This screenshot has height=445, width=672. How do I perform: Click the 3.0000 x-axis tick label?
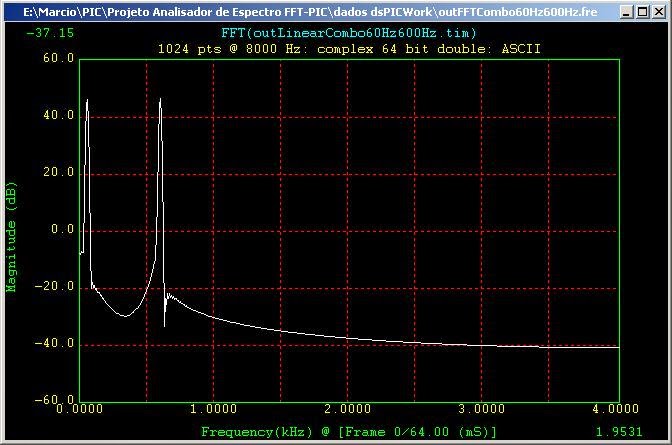tap(481, 409)
